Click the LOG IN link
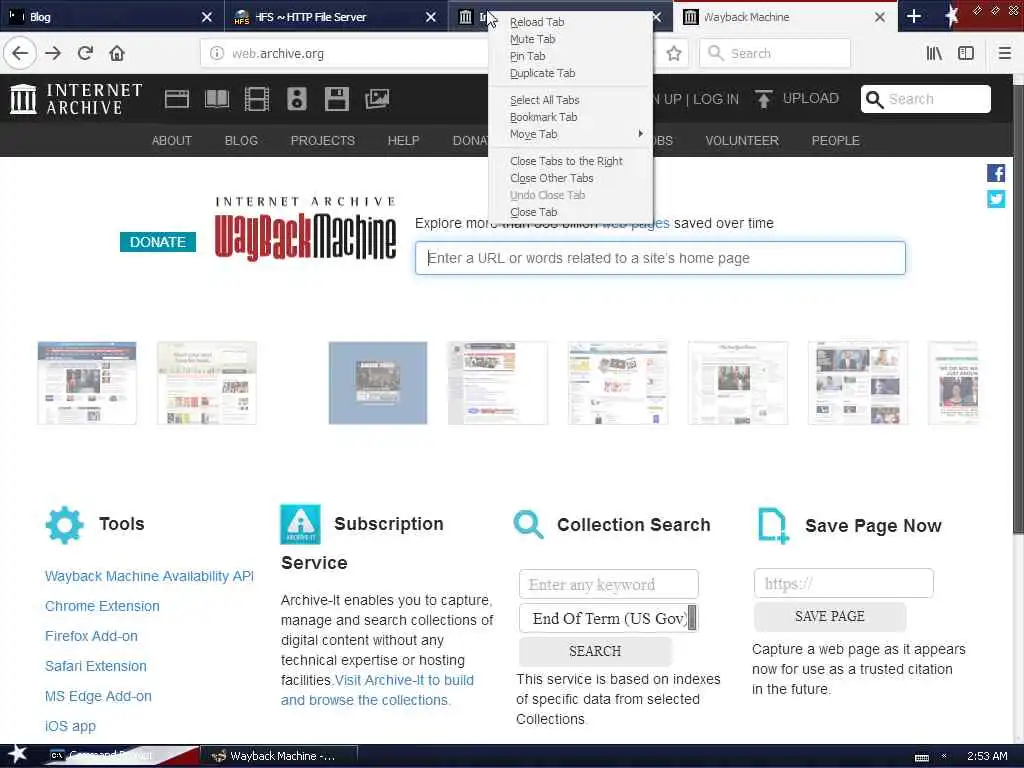This screenshot has width=1024, height=768. click(x=716, y=99)
